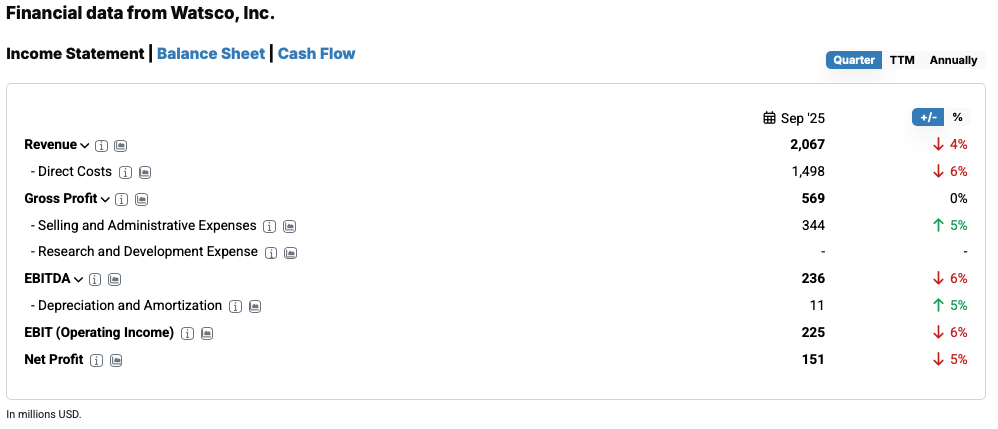Open the calendar icon beside Sep '25
The image size is (998, 429).
coord(769,118)
